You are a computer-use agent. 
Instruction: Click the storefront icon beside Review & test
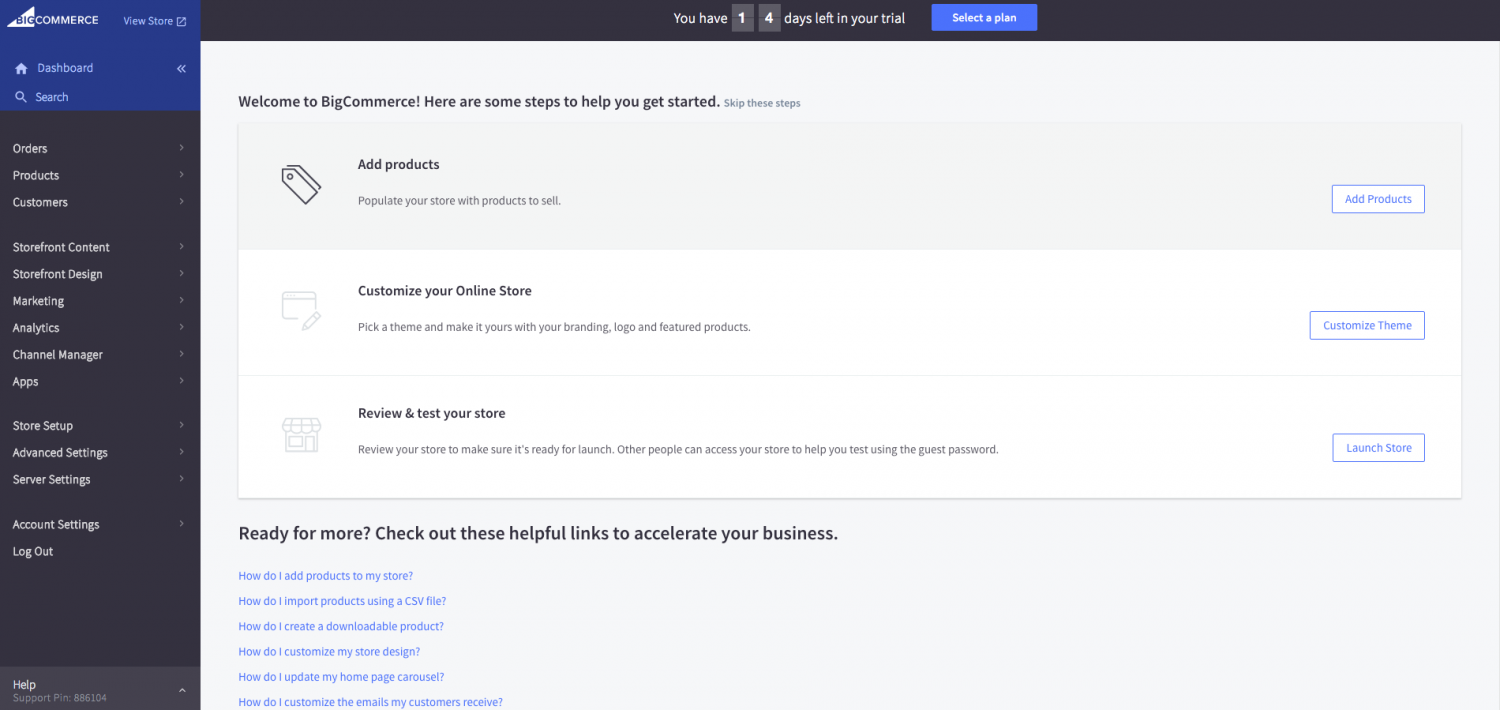click(300, 433)
